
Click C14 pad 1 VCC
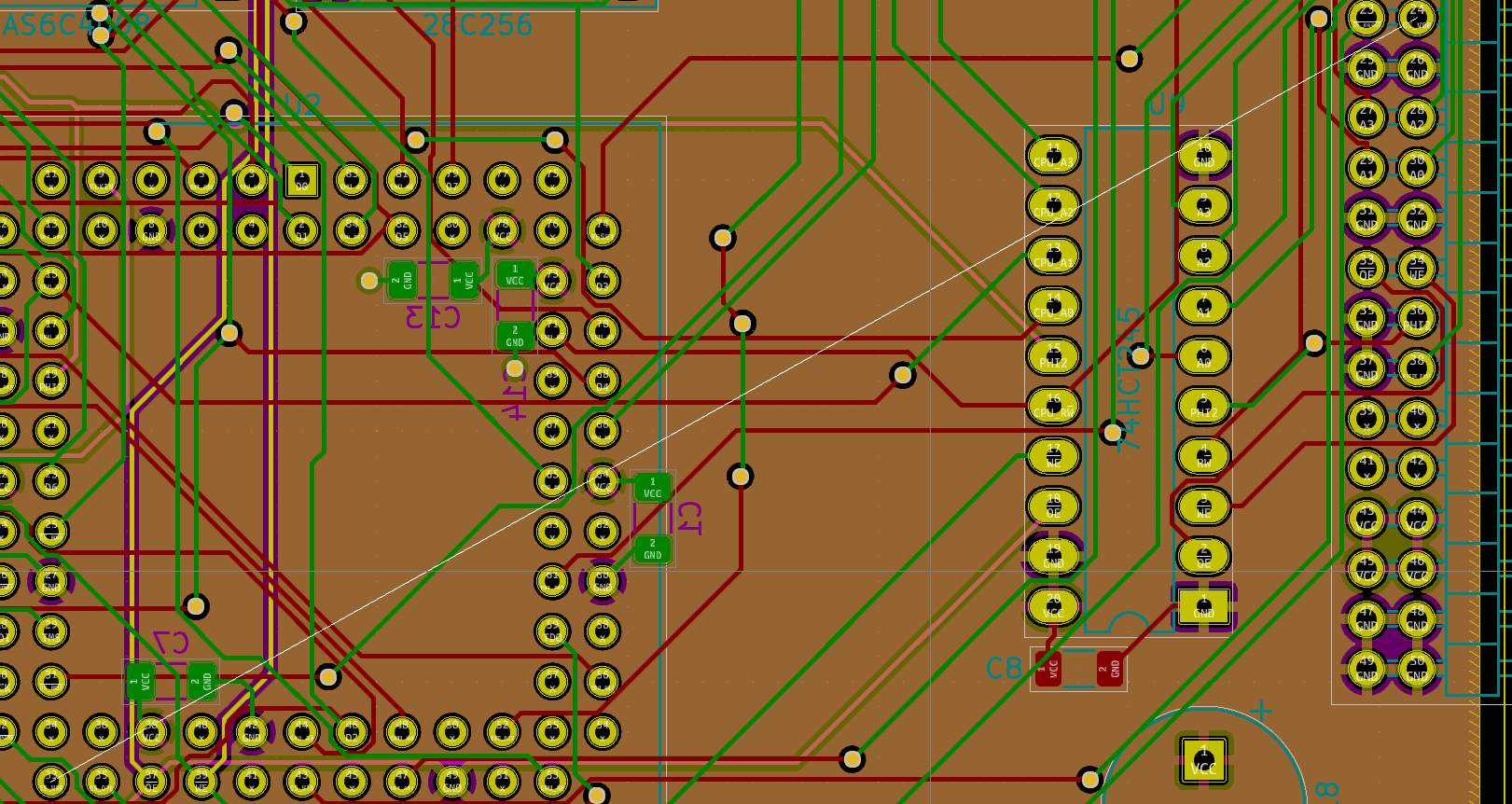click(515, 274)
